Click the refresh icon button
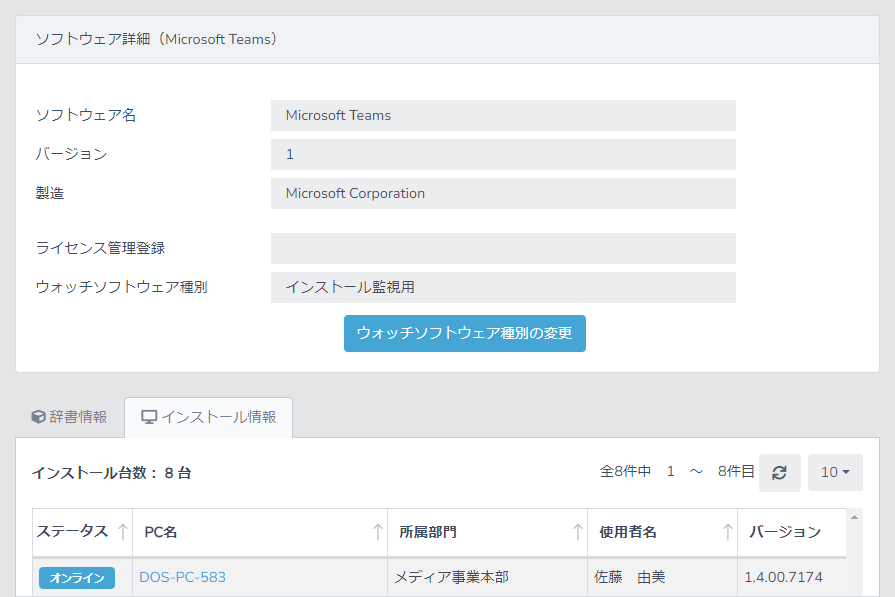The height and width of the screenshot is (597, 895). (779, 473)
